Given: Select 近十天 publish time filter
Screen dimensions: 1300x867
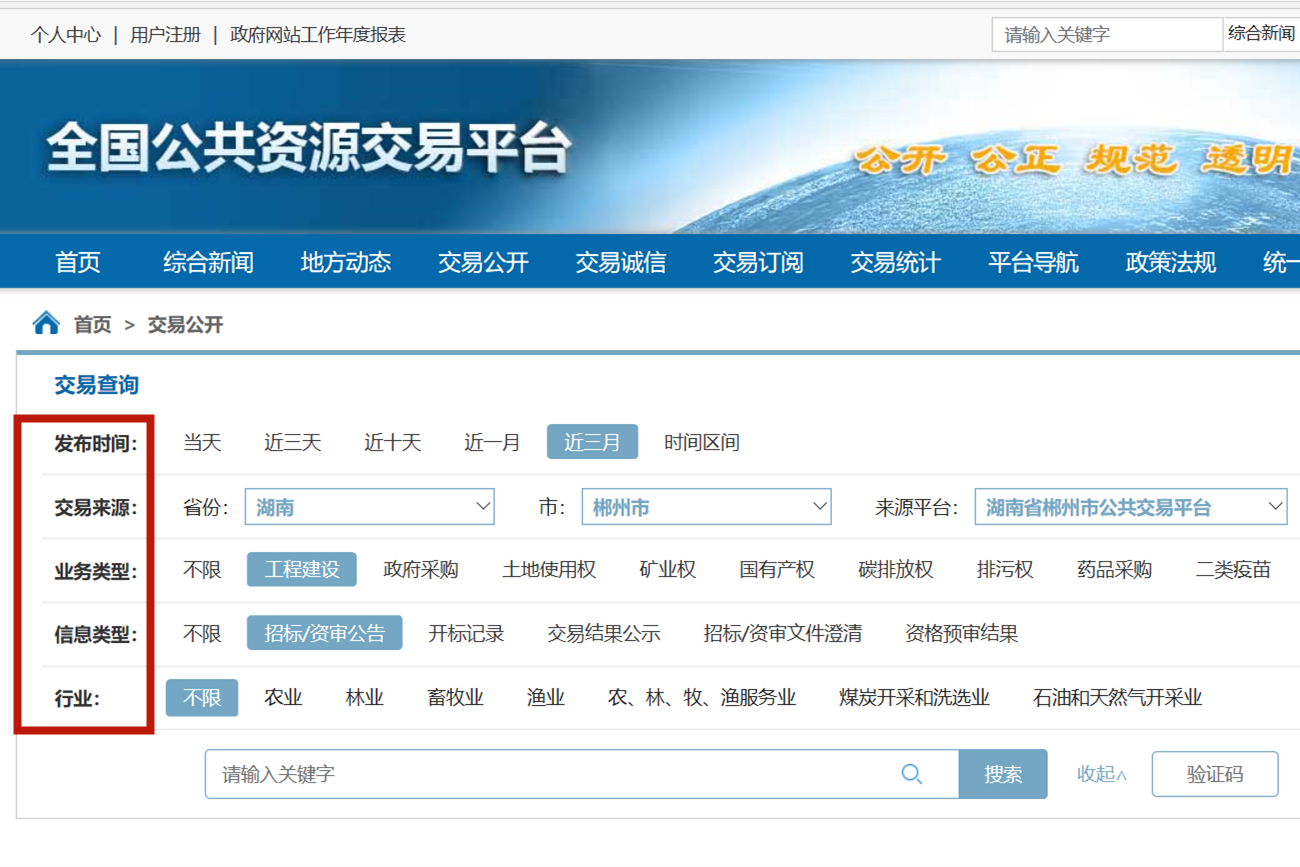Looking at the screenshot, I should (392, 442).
